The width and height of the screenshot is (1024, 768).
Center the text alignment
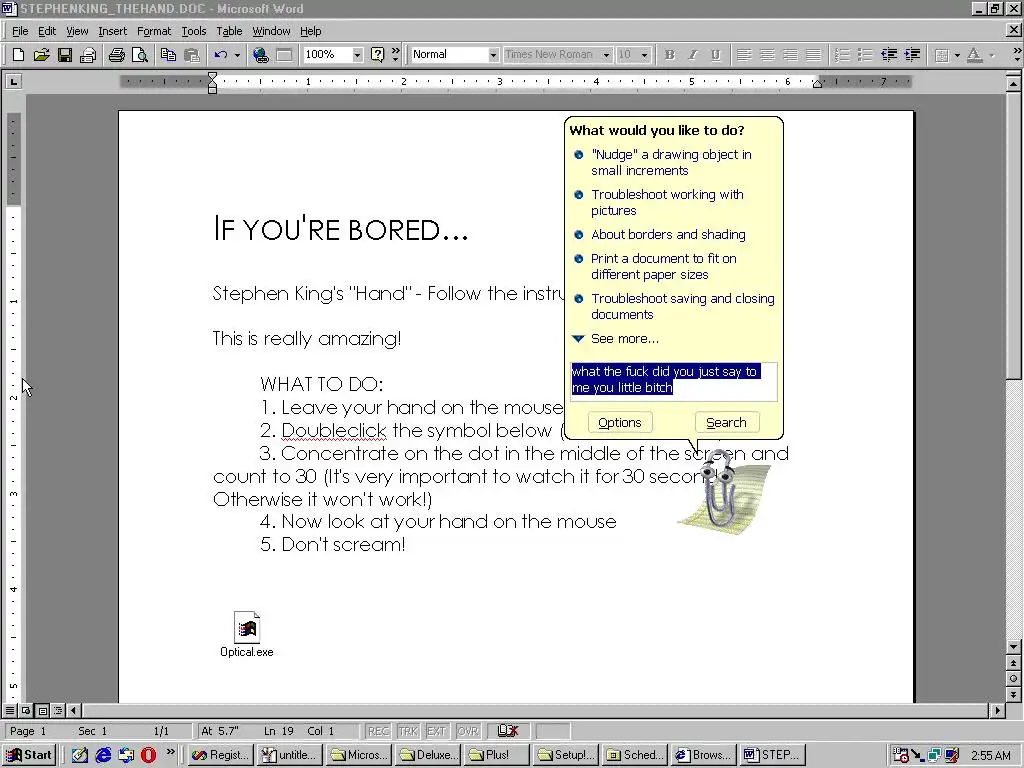pos(767,55)
